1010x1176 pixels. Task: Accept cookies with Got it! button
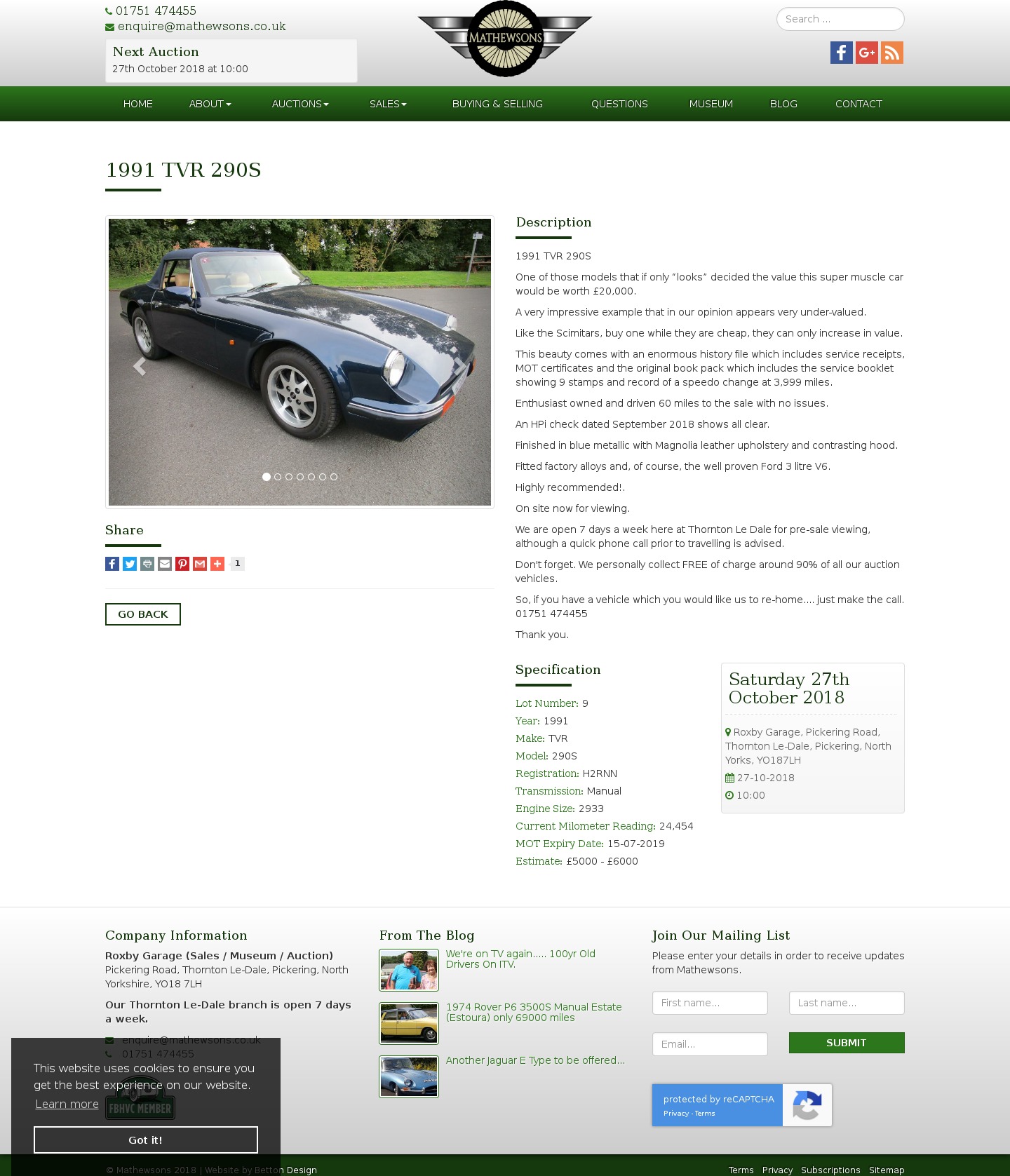pos(146,1140)
